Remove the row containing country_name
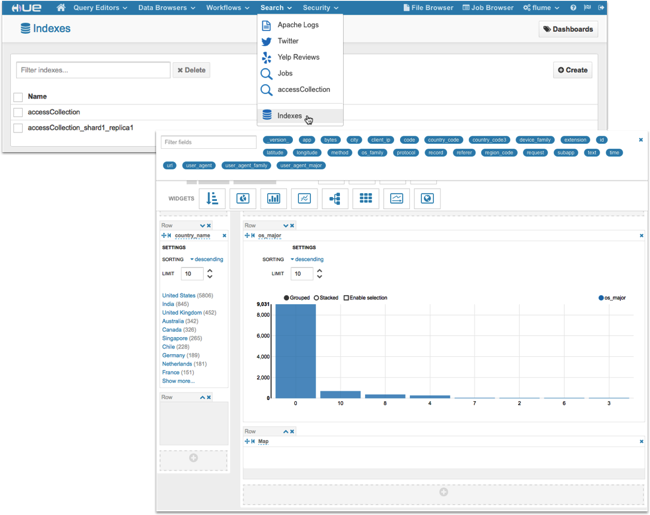 click(209, 226)
